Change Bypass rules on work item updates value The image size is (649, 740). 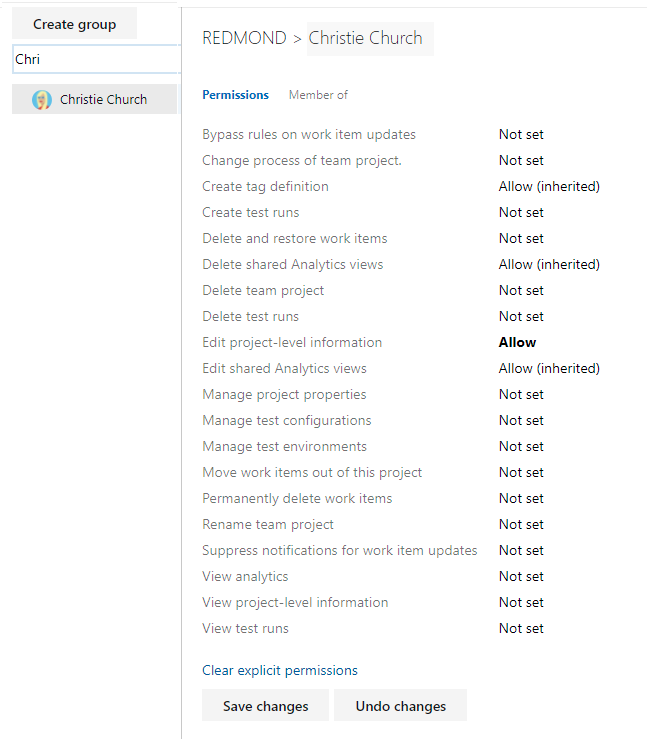coord(521,134)
